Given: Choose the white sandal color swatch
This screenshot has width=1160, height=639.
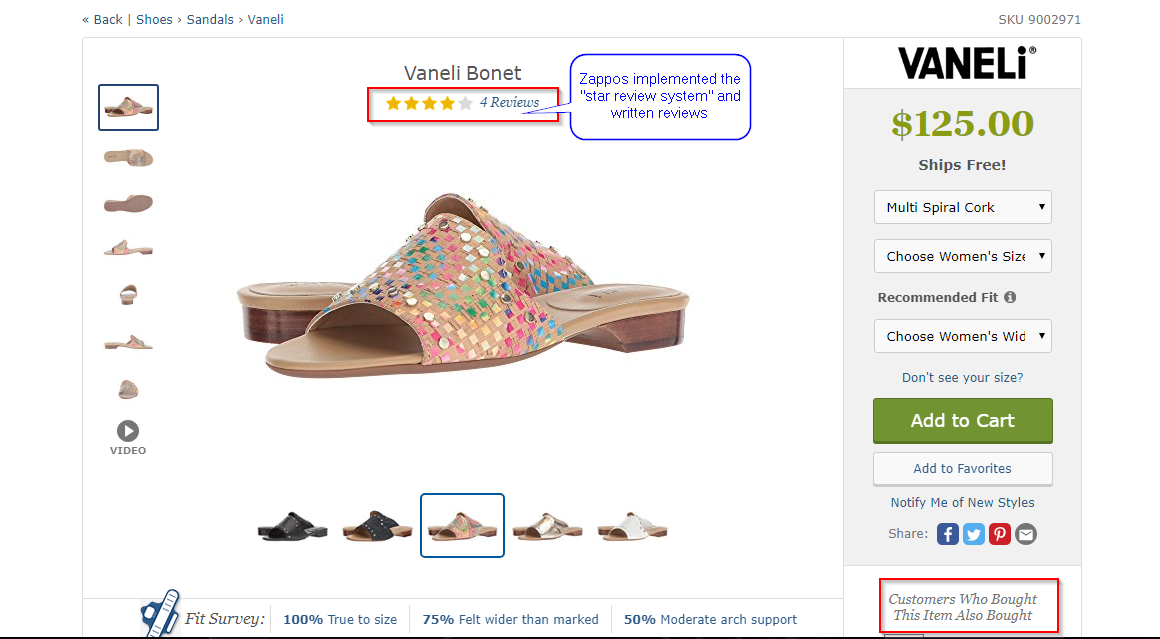Looking at the screenshot, I should coord(632,526).
